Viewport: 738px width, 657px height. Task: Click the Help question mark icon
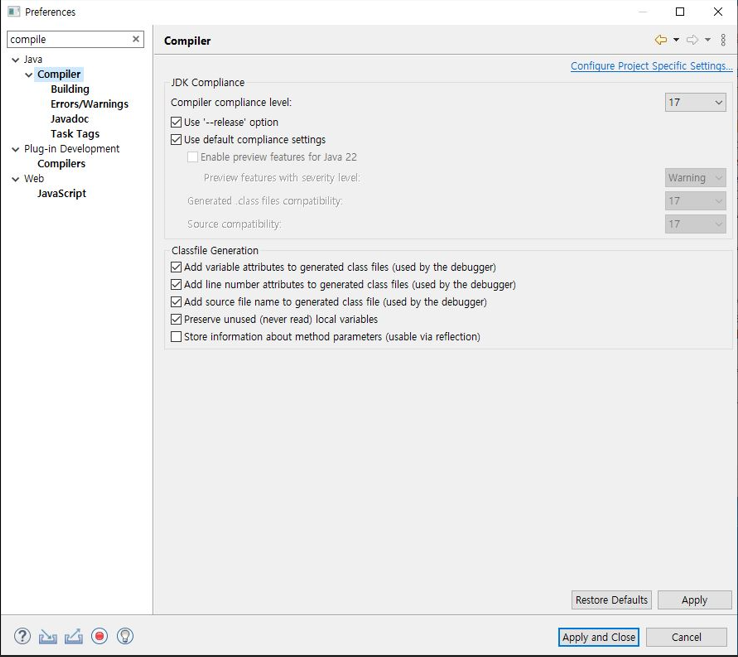(22, 636)
